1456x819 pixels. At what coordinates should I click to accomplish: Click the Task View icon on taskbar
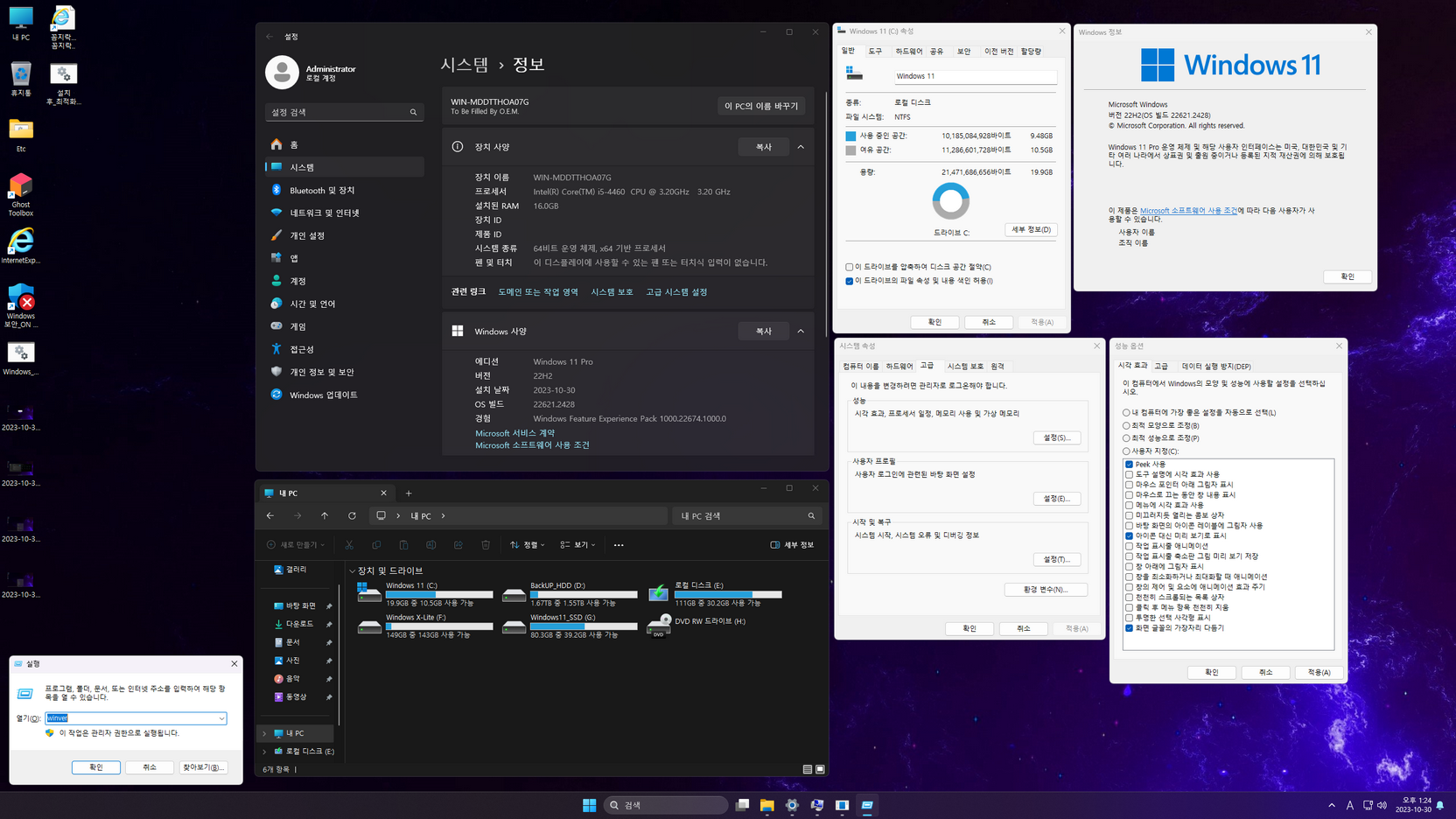click(742, 805)
